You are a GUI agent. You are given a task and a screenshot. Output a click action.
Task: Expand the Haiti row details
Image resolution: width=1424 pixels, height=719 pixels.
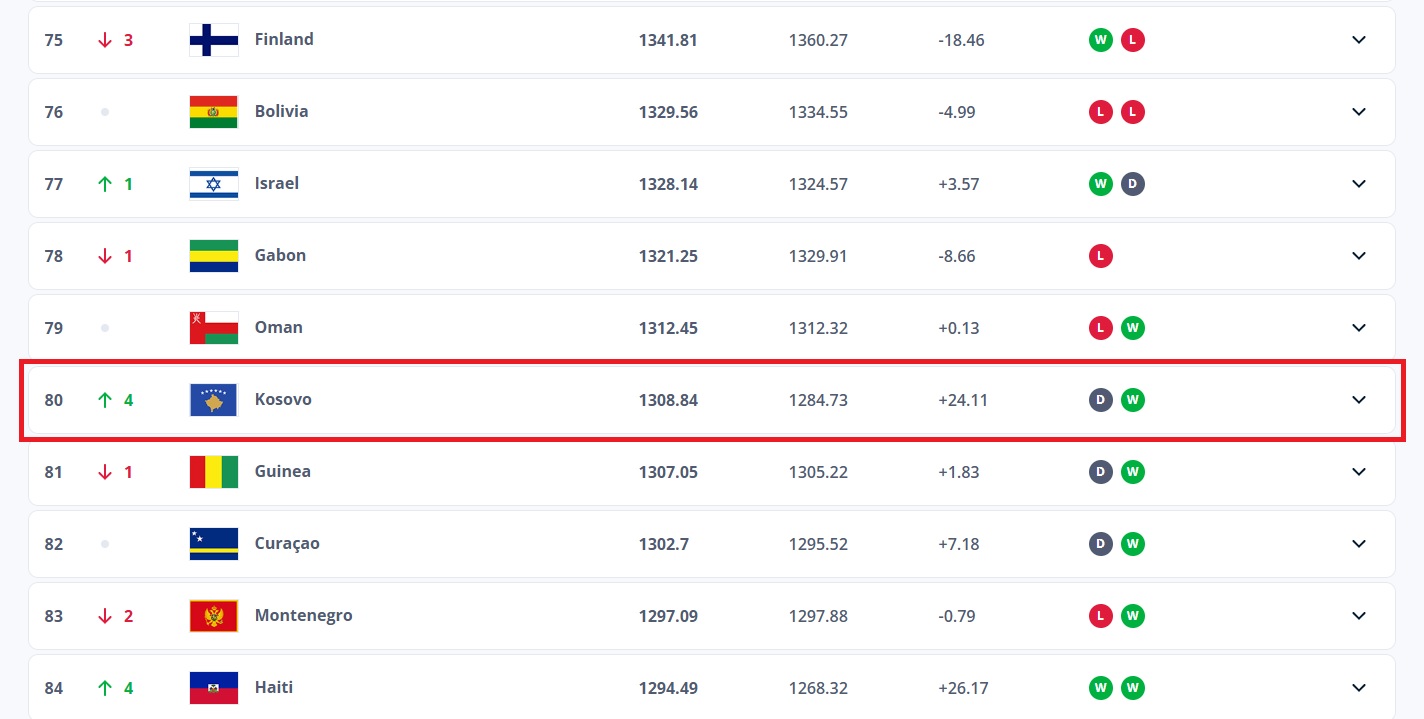(x=1358, y=688)
